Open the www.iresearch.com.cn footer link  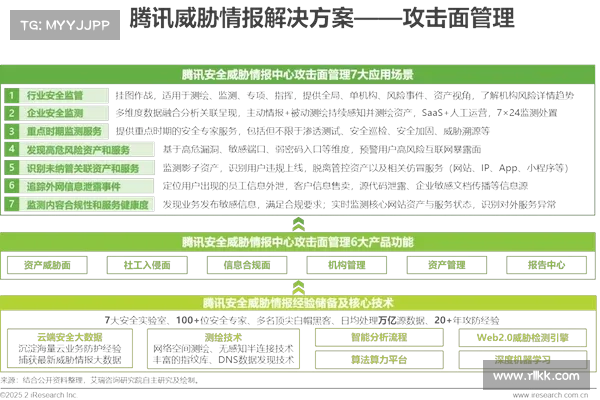coord(550,395)
